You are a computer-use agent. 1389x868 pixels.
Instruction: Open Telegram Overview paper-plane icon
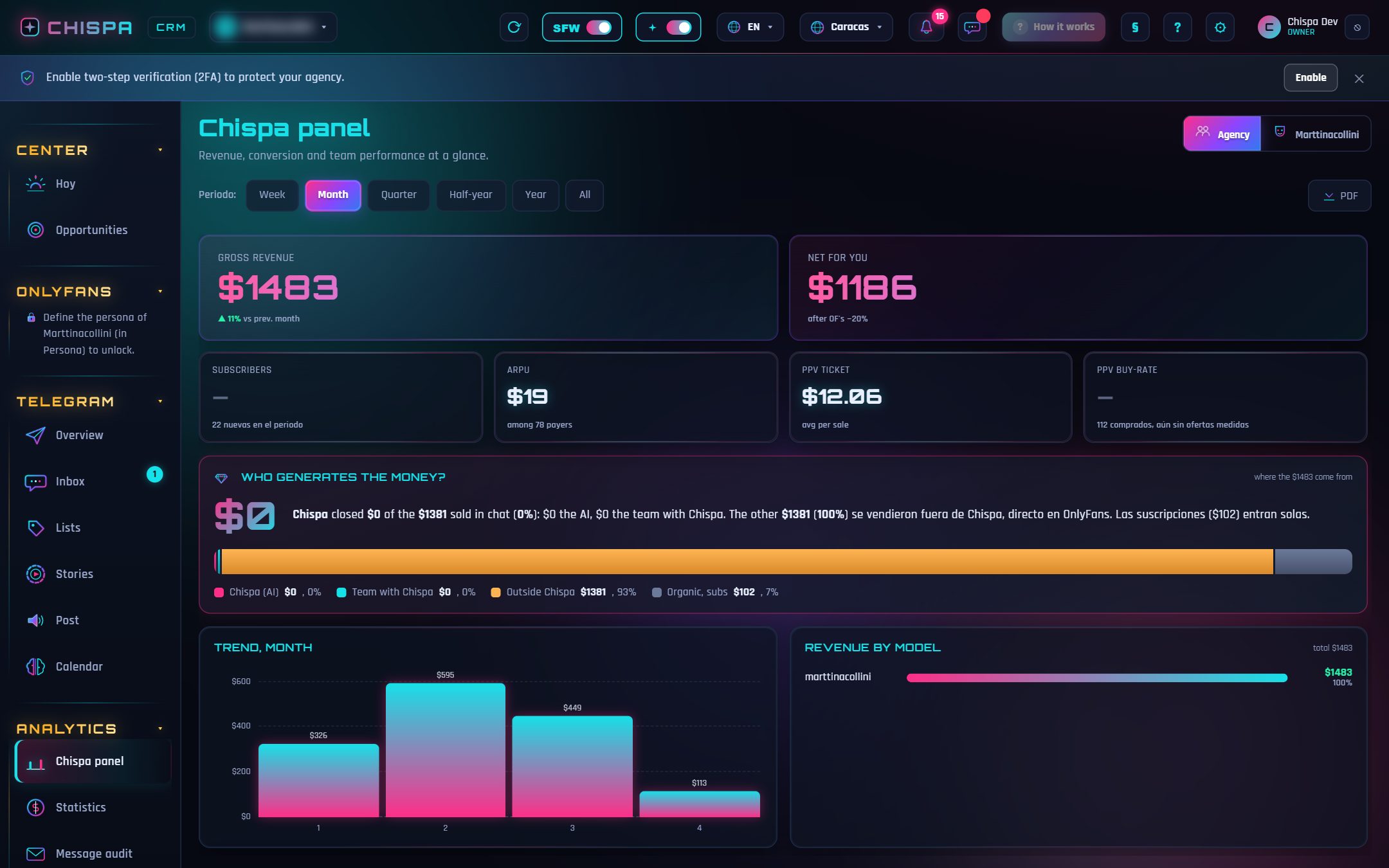35,435
